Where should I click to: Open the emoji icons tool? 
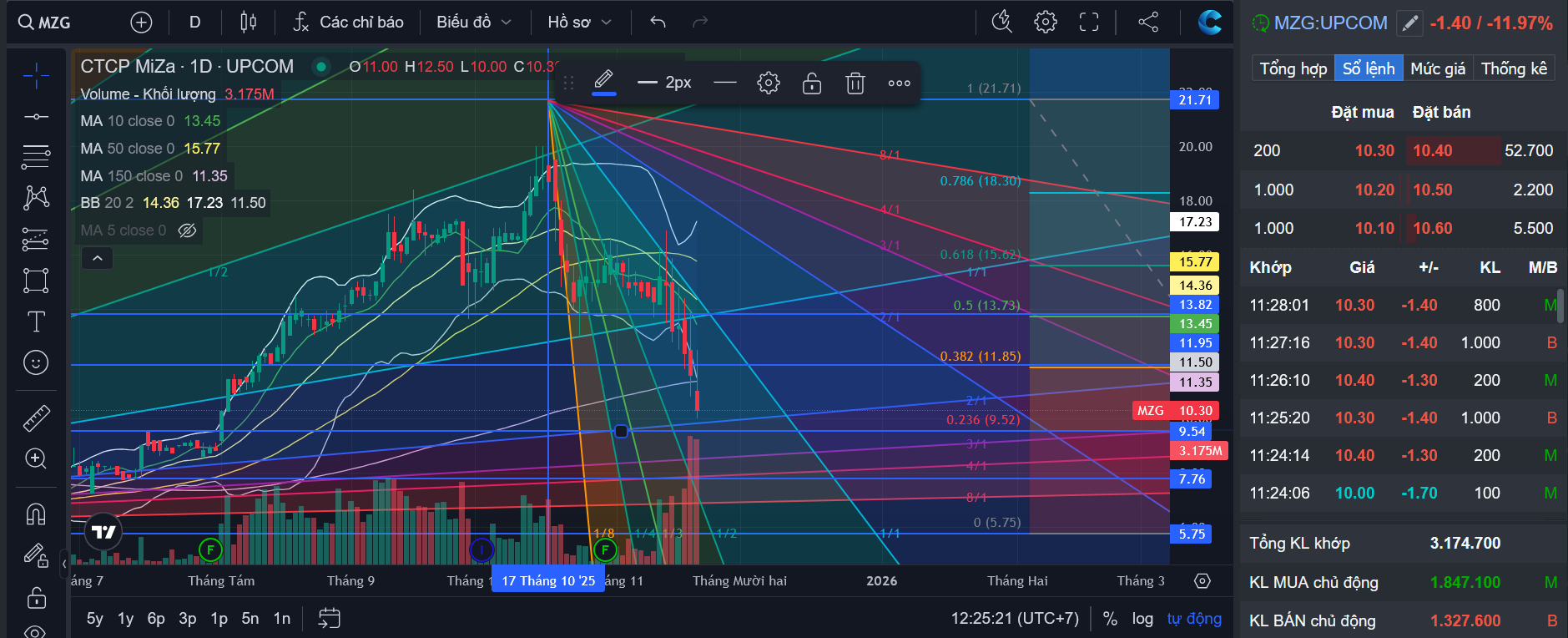pos(36,362)
